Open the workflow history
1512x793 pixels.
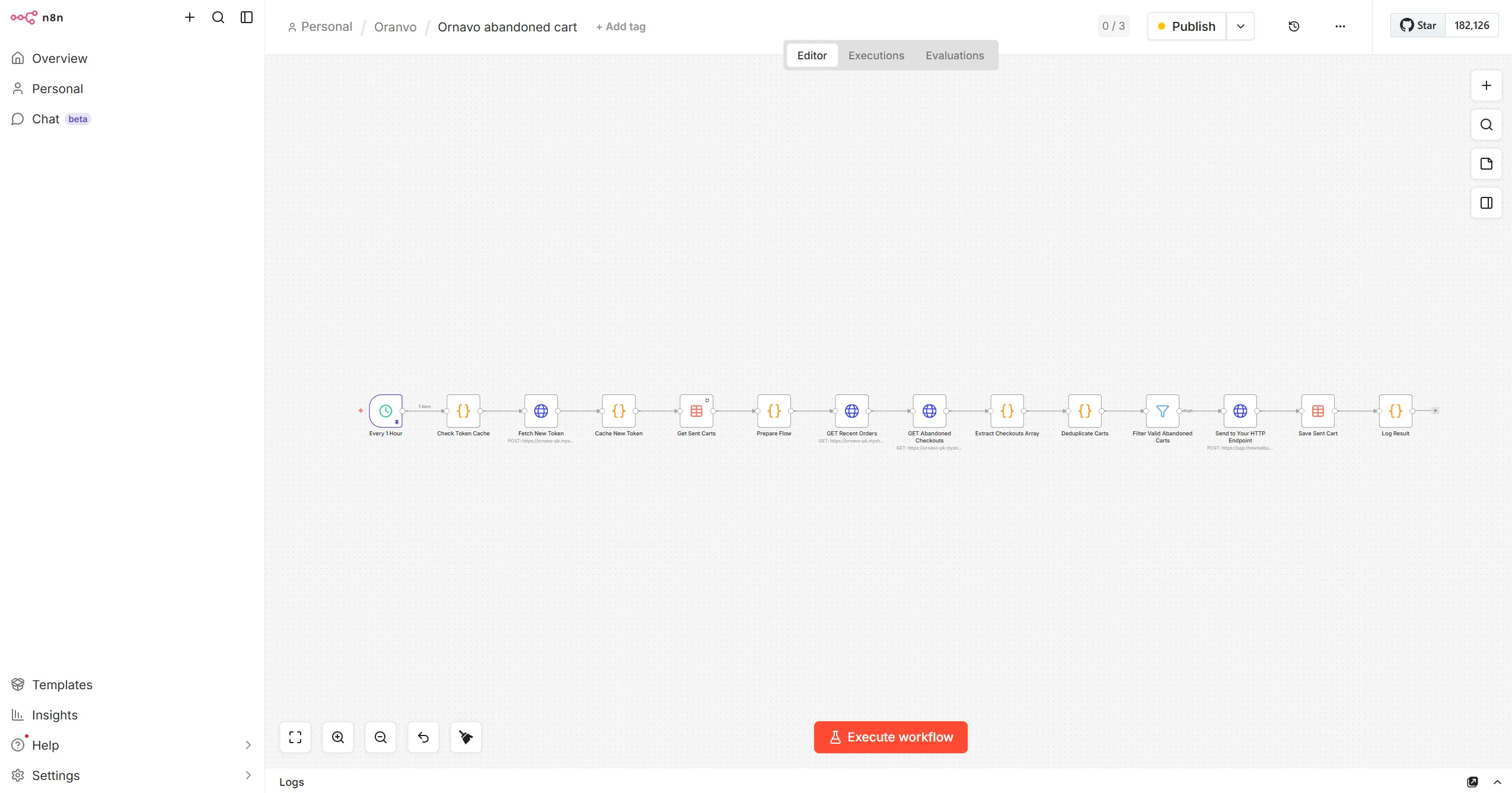(1294, 26)
